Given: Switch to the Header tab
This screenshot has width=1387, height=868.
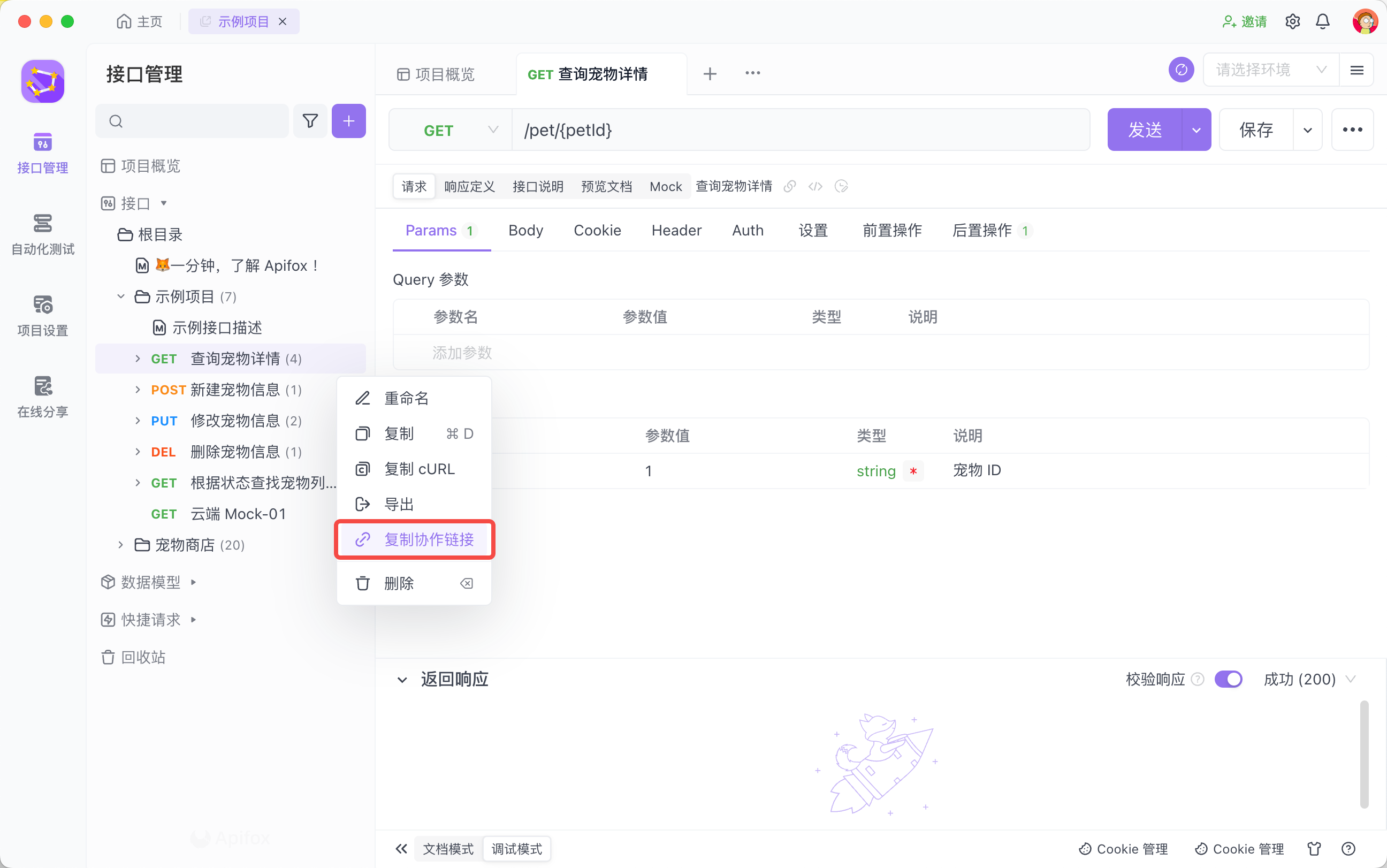Looking at the screenshot, I should point(676,231).
